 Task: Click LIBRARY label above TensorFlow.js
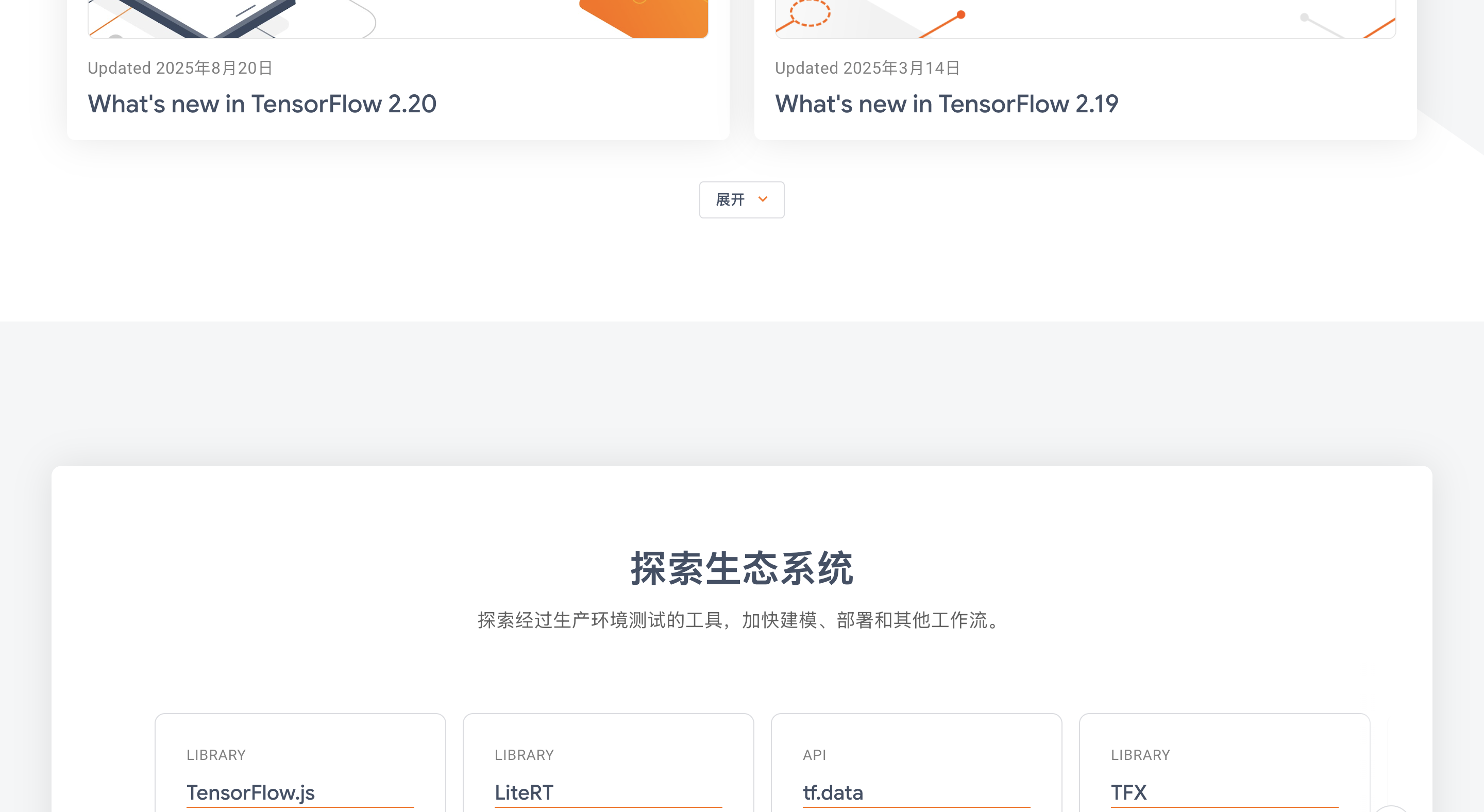(216, 755)
